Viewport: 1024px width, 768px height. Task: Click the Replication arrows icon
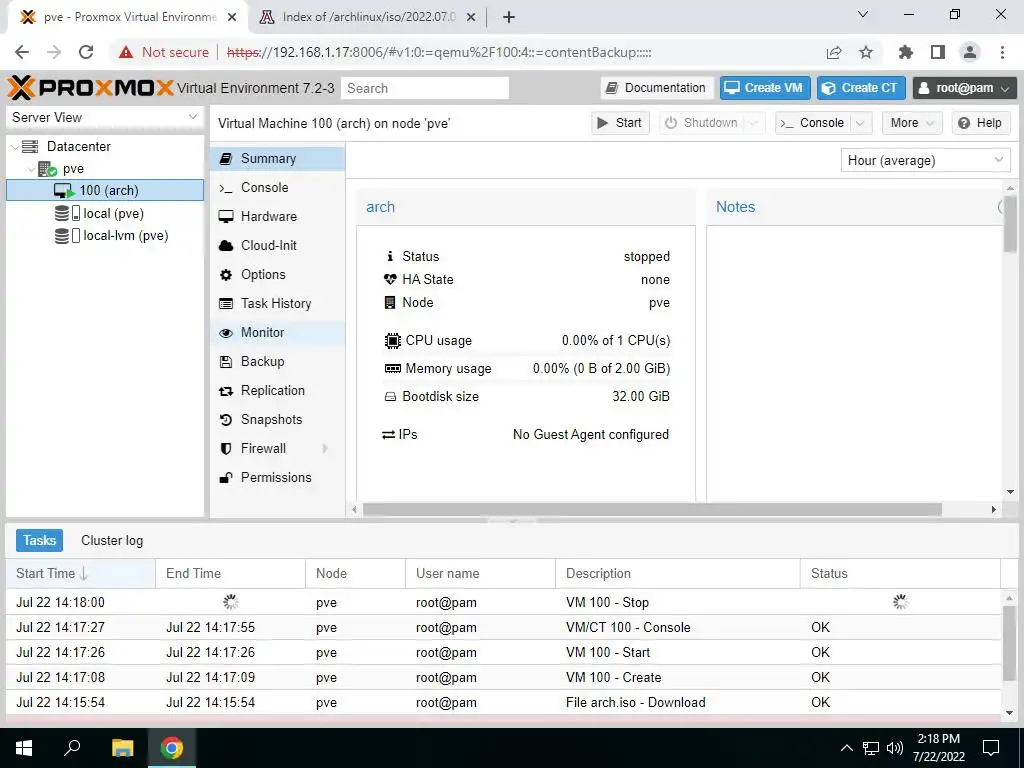[226, 391]
